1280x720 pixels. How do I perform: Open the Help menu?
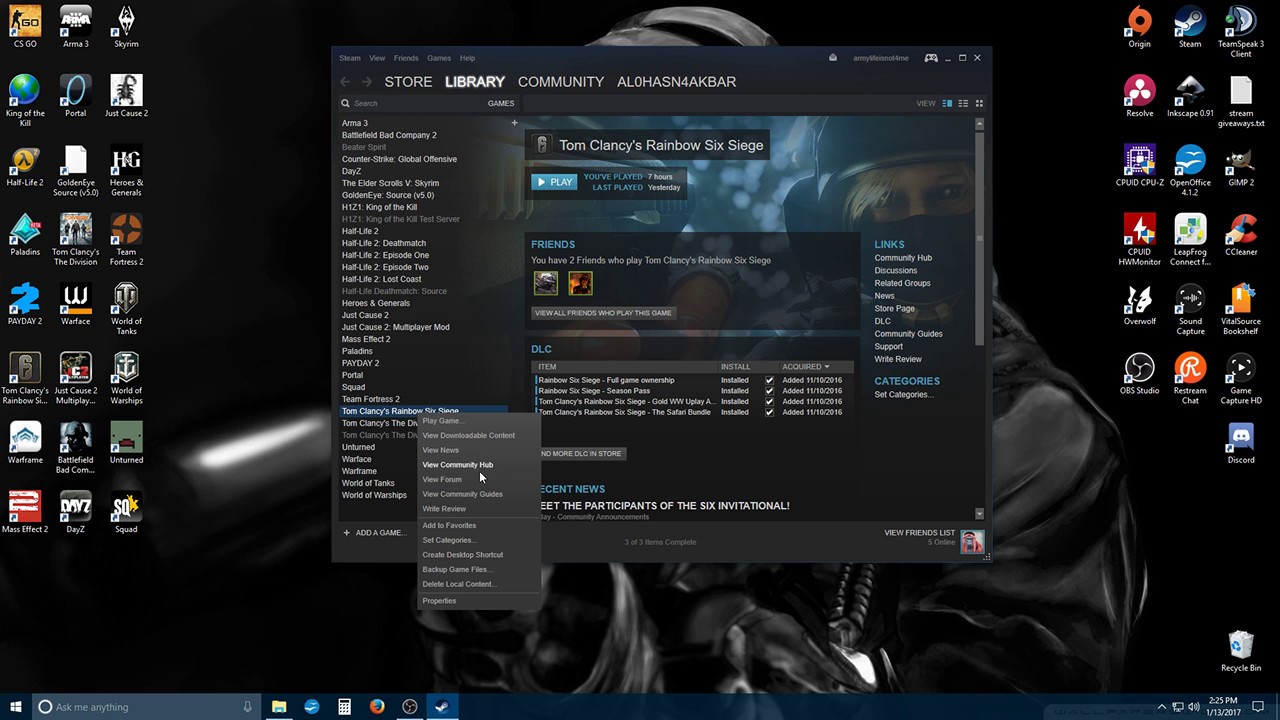(x=467, y=58)
